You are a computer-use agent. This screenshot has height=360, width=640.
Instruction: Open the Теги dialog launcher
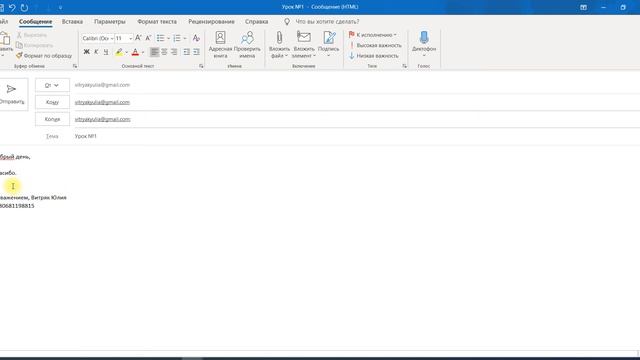[404, 66]
